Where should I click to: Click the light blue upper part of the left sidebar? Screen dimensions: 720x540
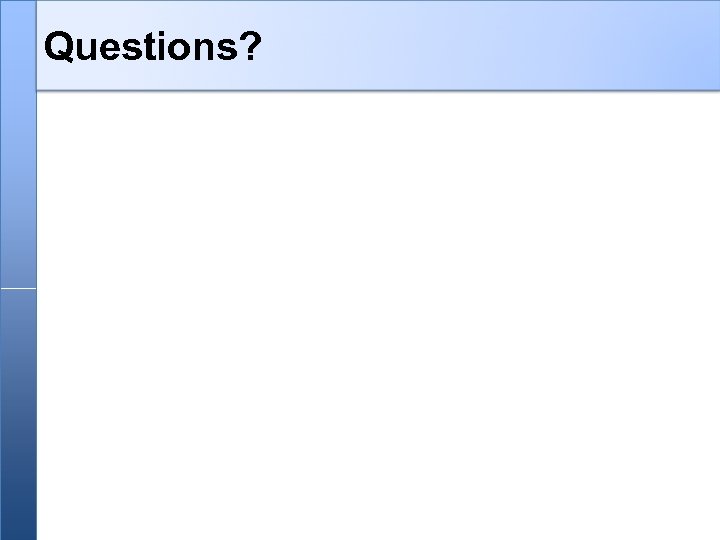17,150
